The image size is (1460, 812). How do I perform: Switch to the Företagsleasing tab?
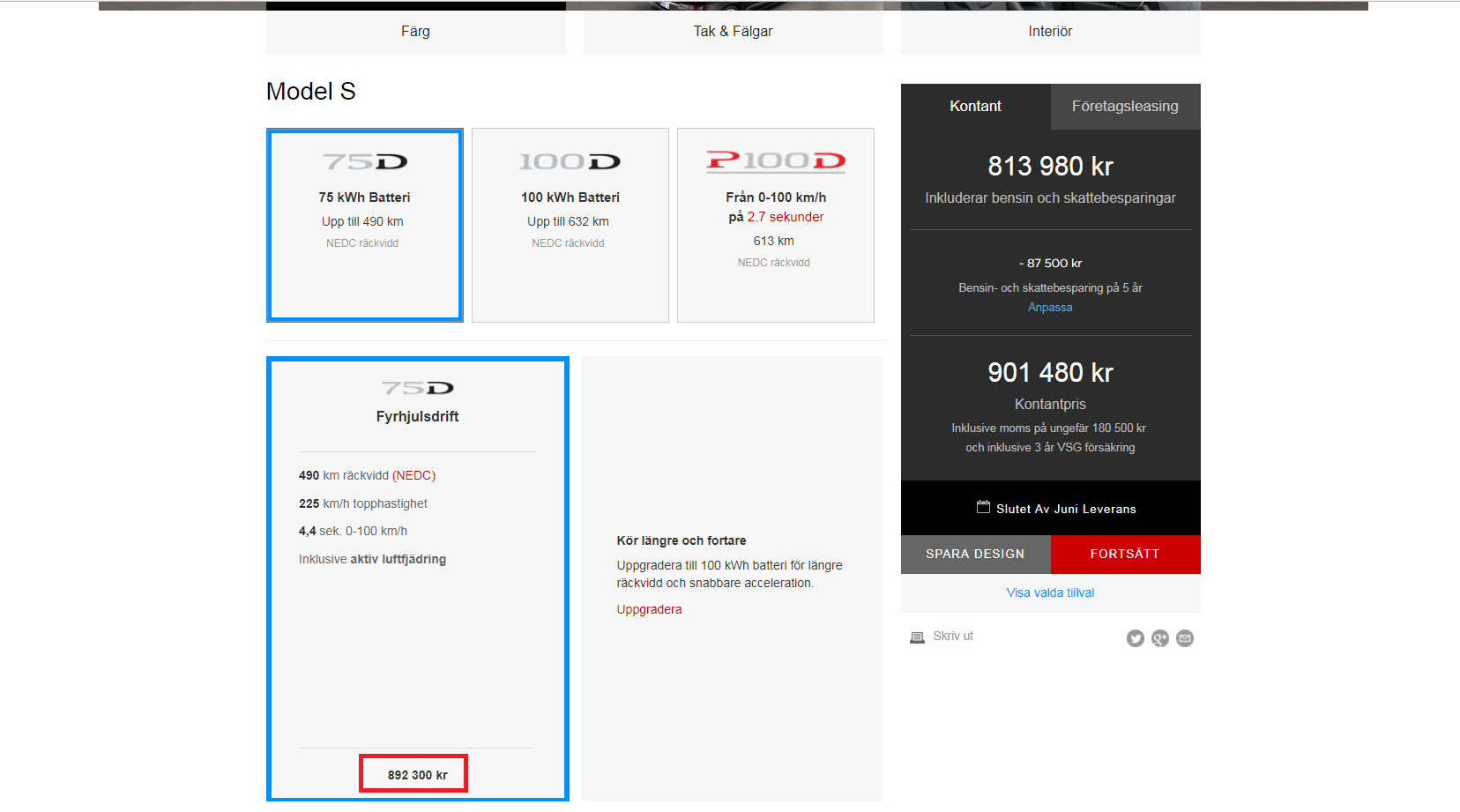coord(1125,107)
